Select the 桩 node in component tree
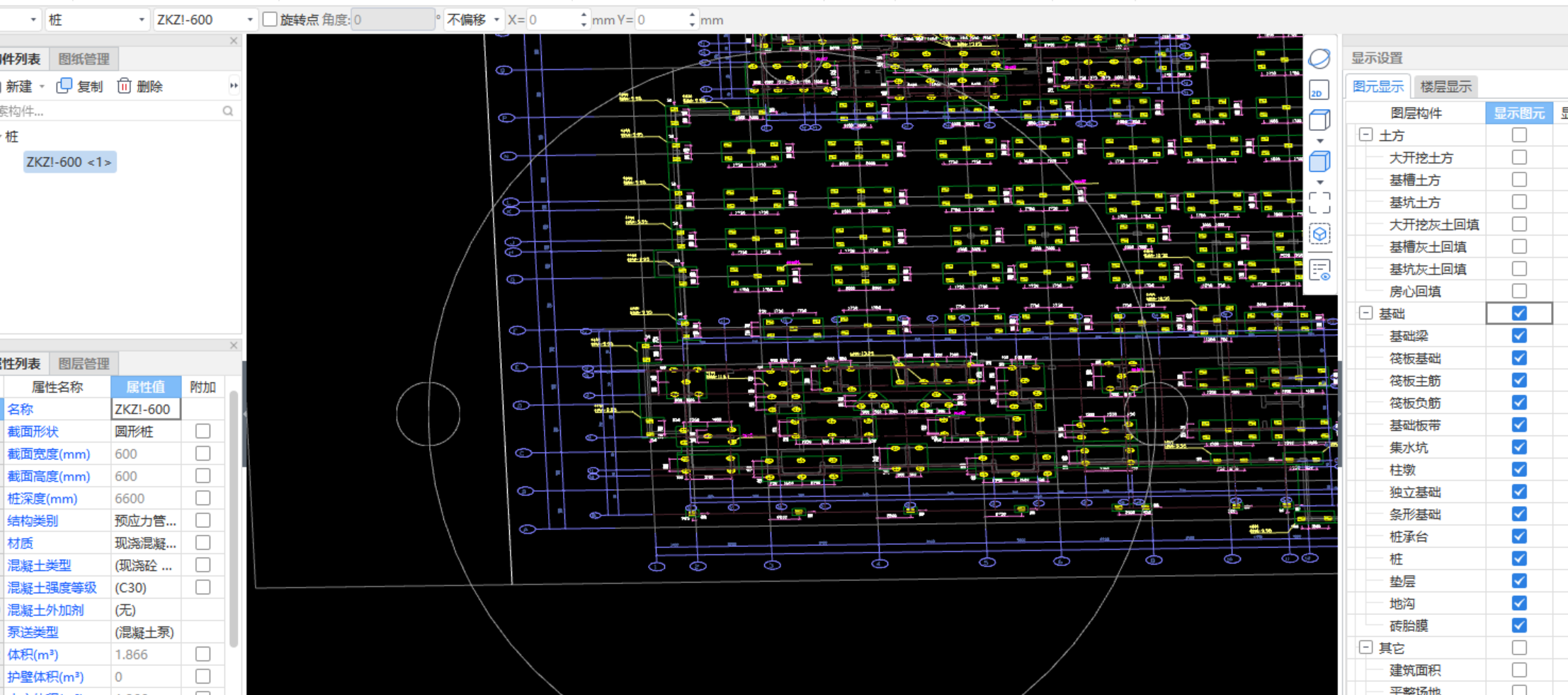 (12, 137)
